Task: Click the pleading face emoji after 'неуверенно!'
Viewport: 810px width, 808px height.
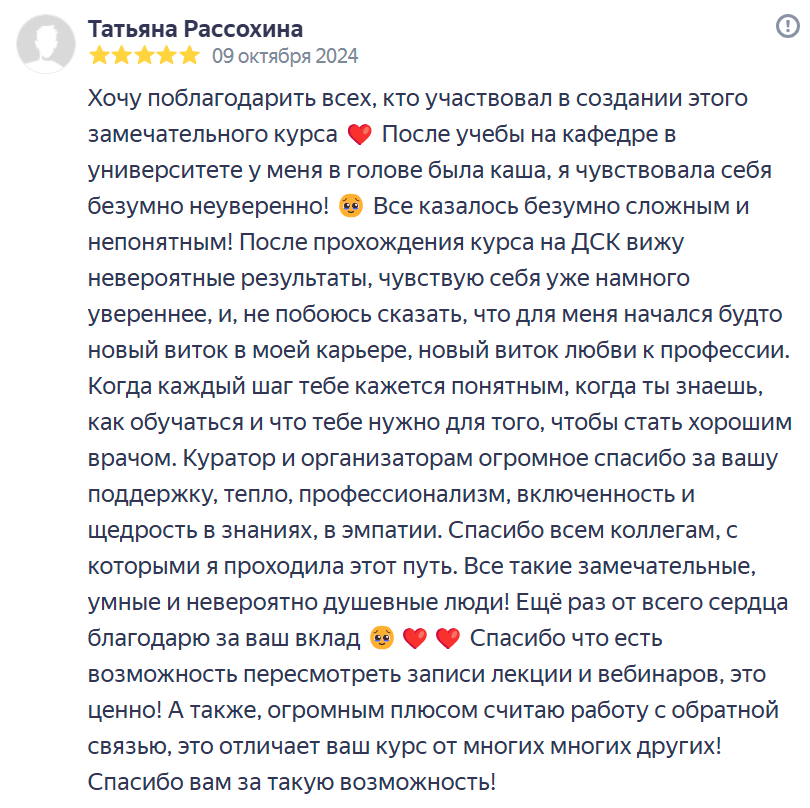Action: pos(350,208)
